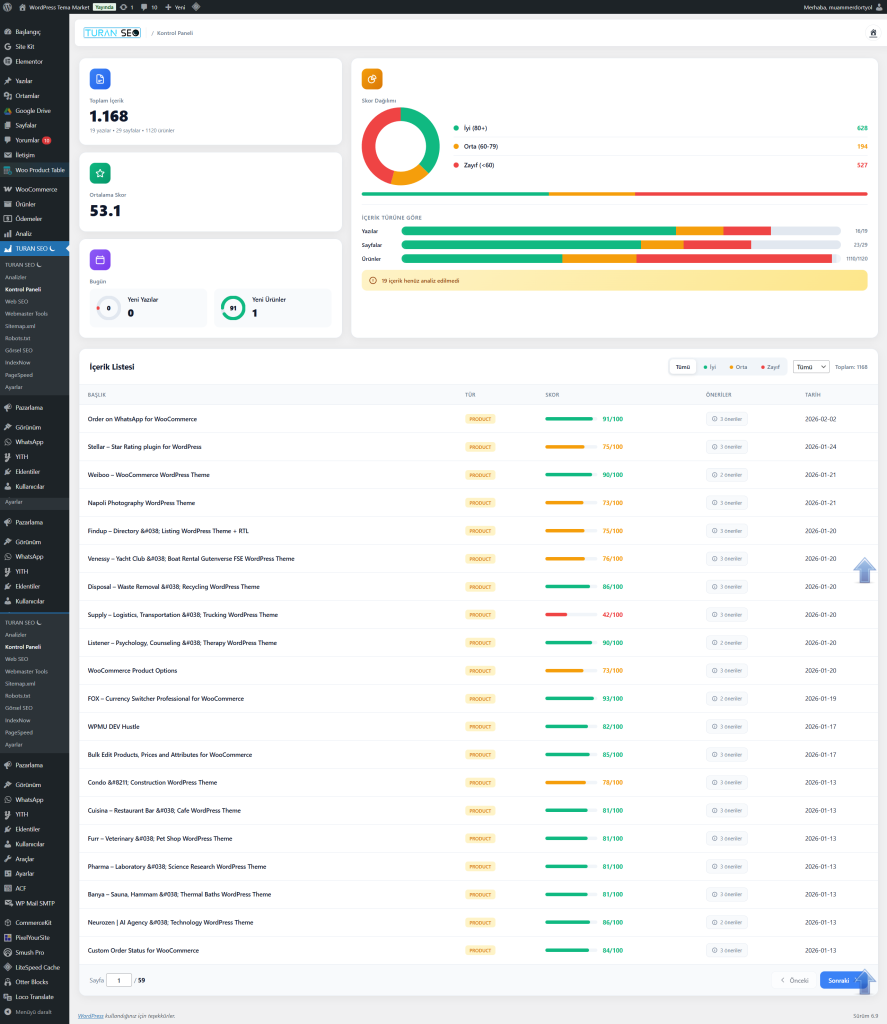Open the Tümü content type dropdown
The height and width of the screenshot is (1024, 887).
coord(810,367)
